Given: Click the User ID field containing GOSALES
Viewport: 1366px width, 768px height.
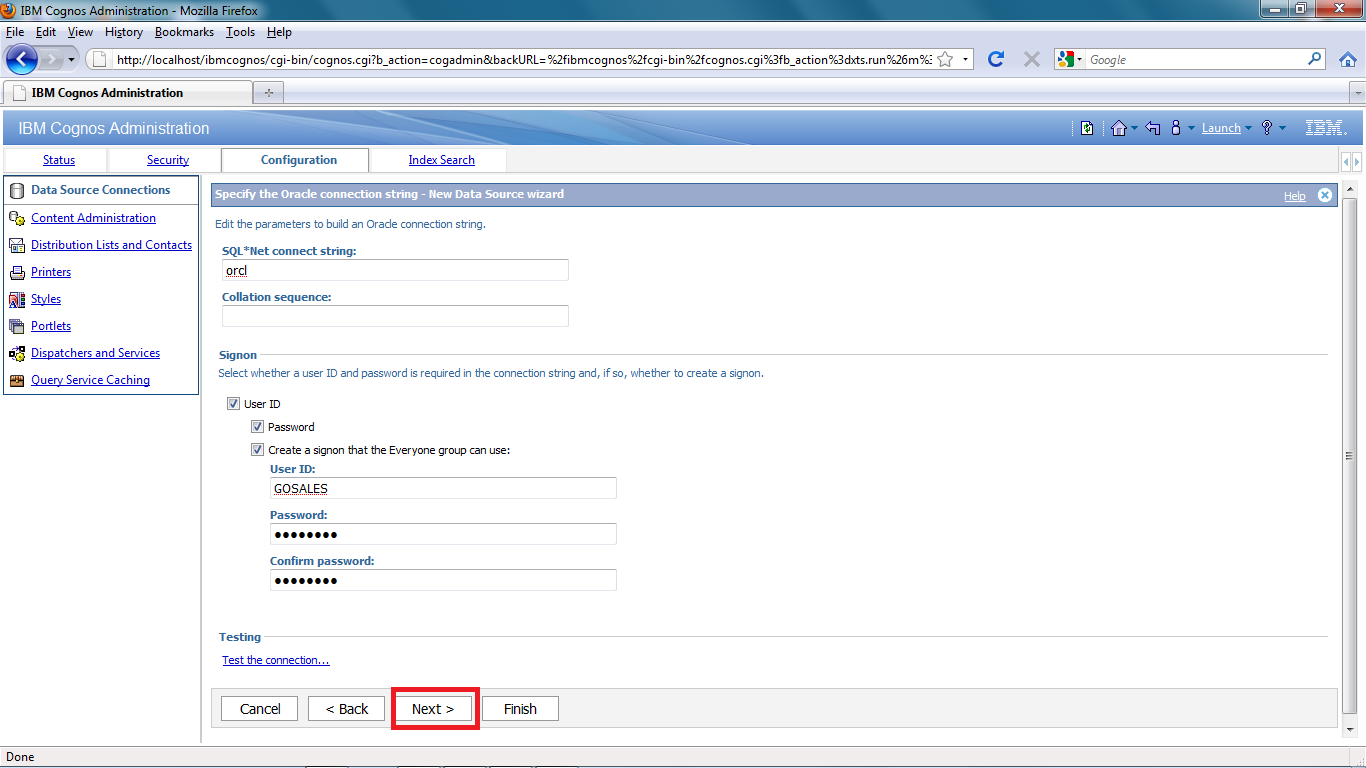Looking at the screenshot, I should [x=443, y=488].
